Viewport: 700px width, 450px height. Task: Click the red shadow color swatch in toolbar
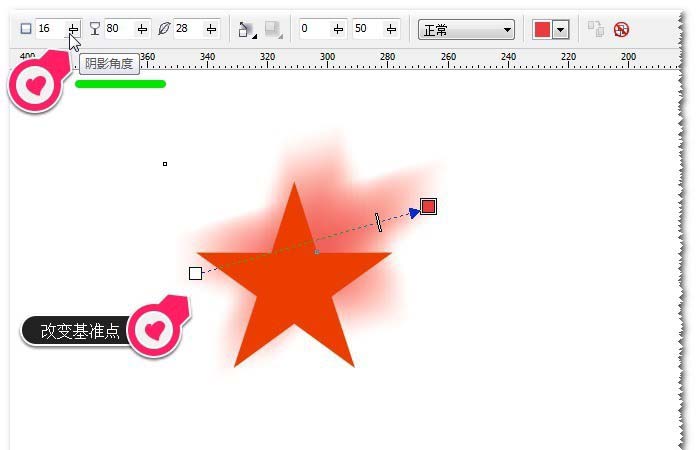pyautogui.click(x=542, y=30)
